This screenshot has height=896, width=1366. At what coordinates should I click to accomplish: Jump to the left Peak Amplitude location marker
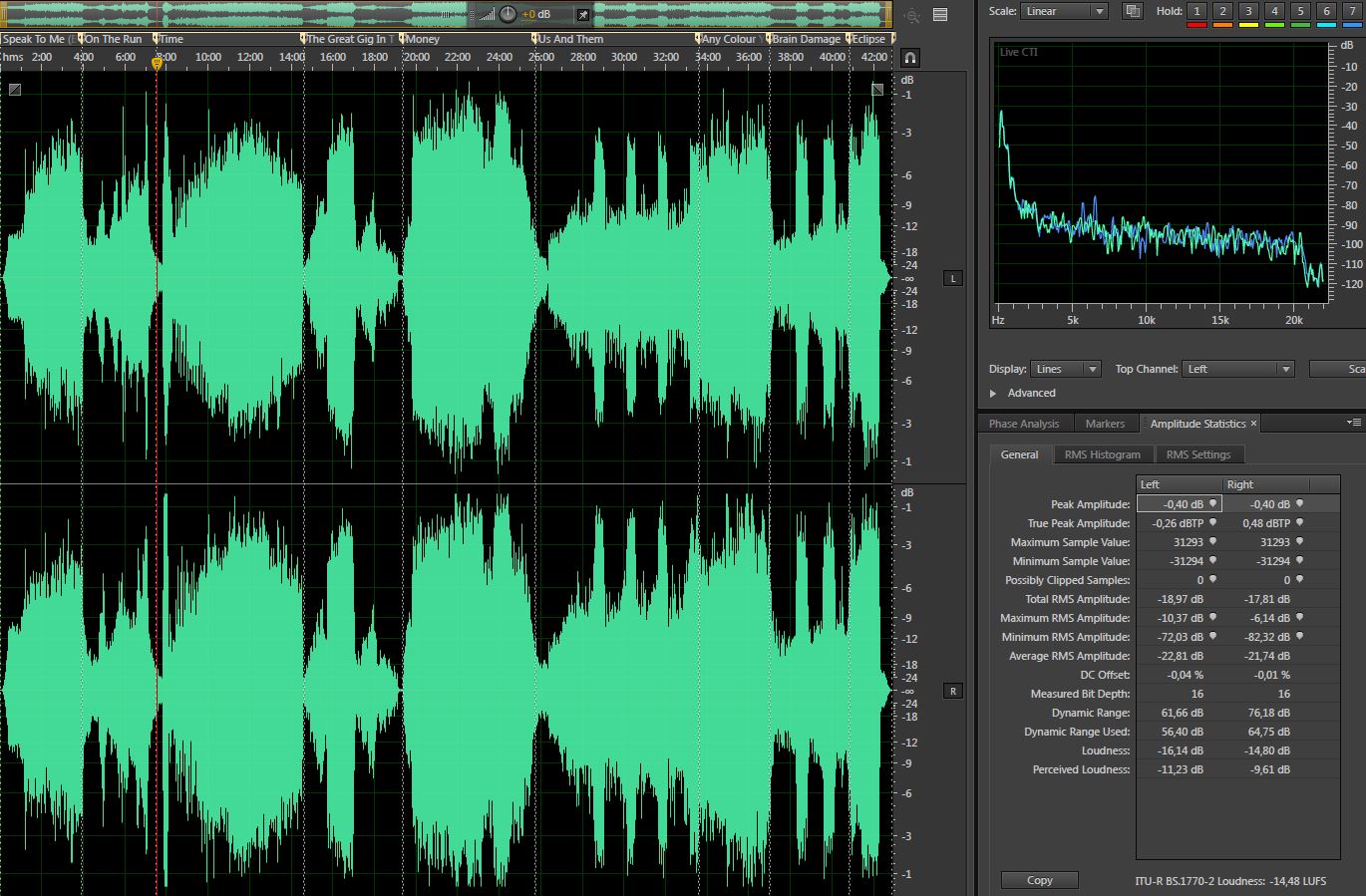(x=1213, y=504)
